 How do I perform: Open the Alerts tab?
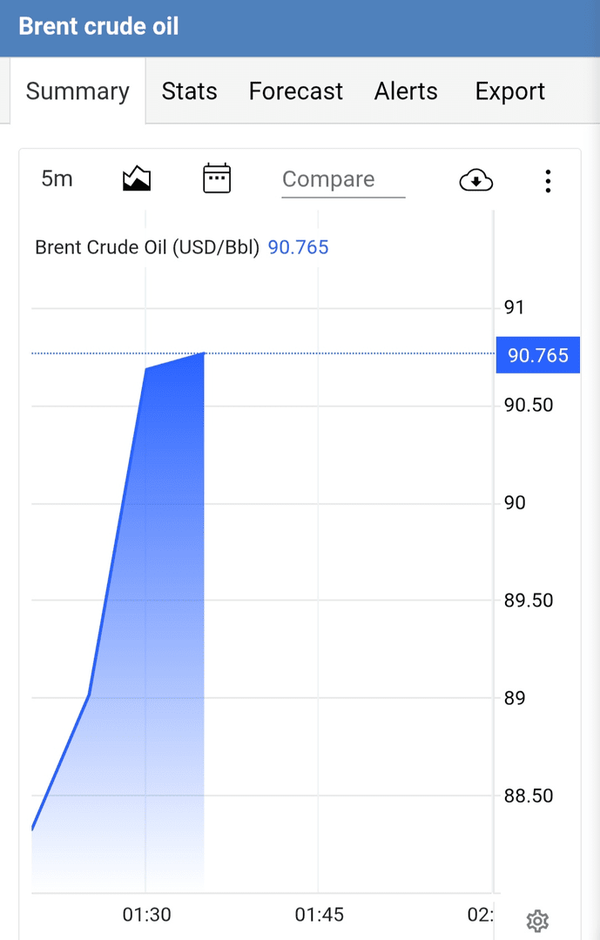click(406, 91)
